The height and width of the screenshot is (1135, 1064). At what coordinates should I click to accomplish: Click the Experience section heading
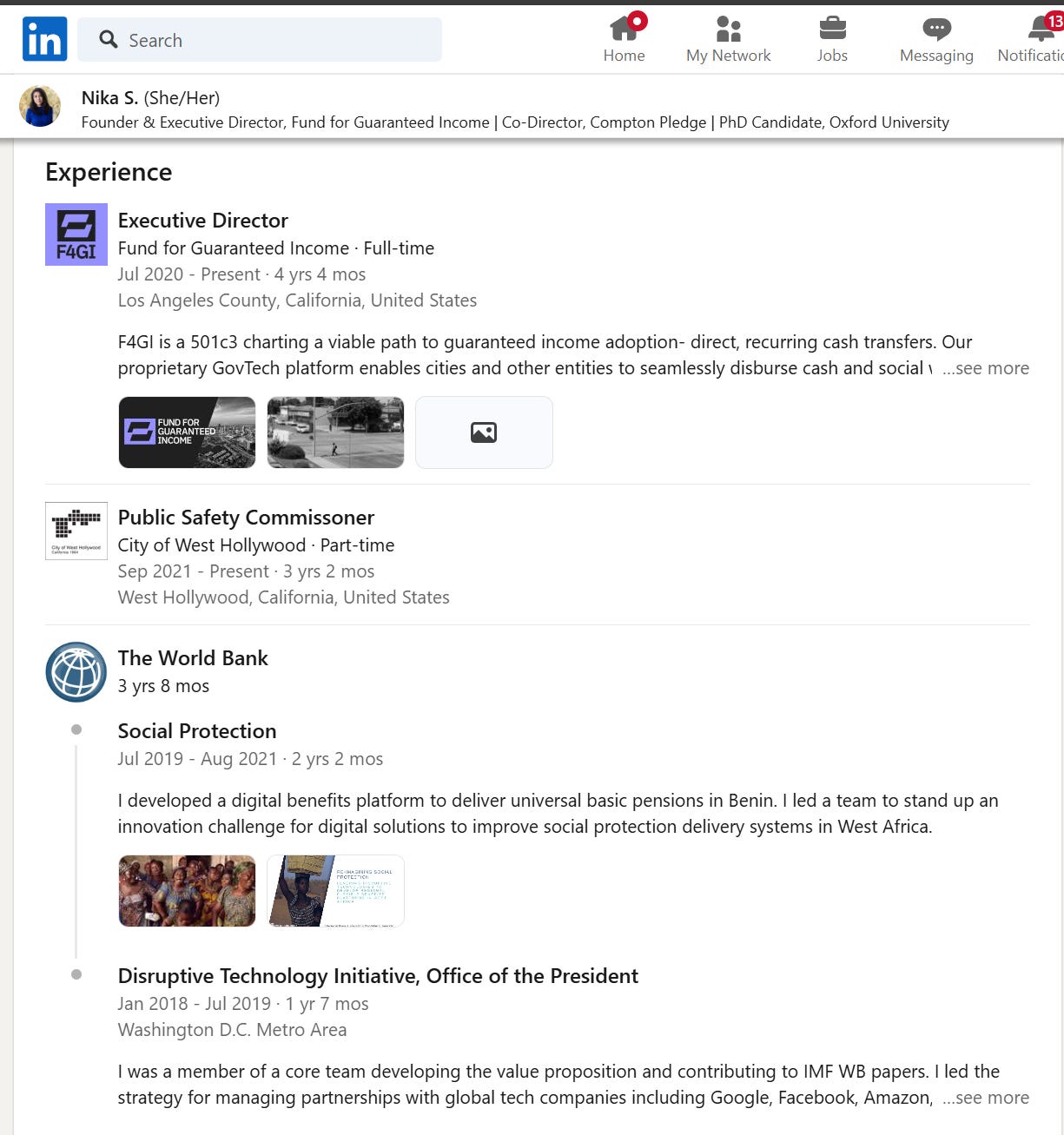pos(109,172)
